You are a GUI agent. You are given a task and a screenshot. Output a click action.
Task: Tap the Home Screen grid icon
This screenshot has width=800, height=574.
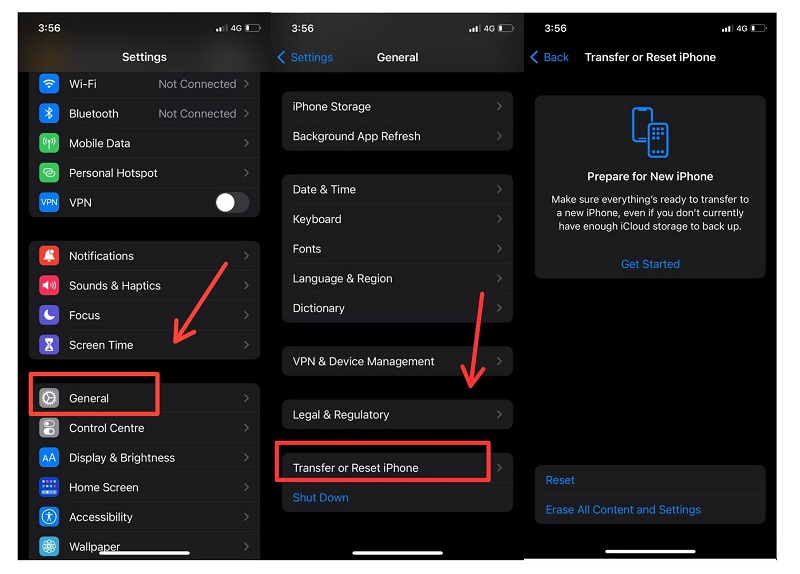coord(49,487)
